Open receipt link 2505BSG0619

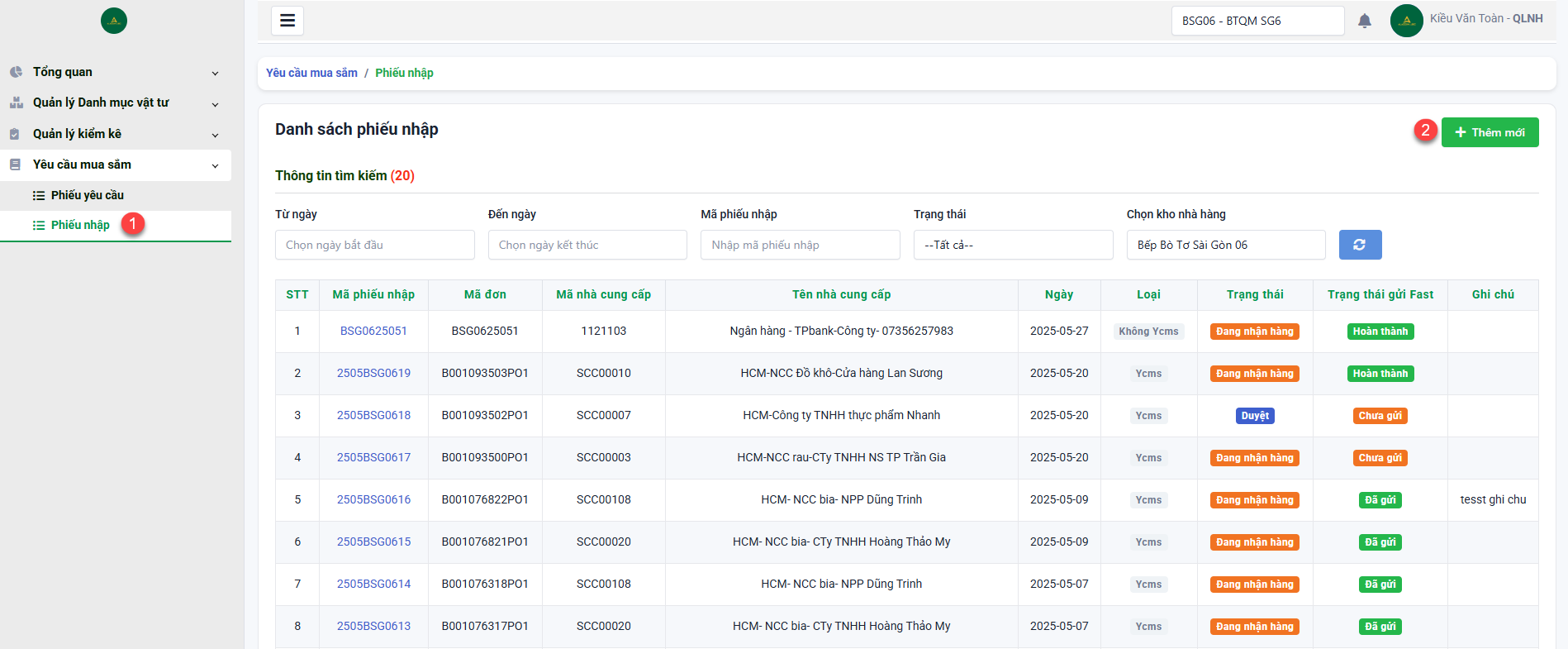coord(373,373)
